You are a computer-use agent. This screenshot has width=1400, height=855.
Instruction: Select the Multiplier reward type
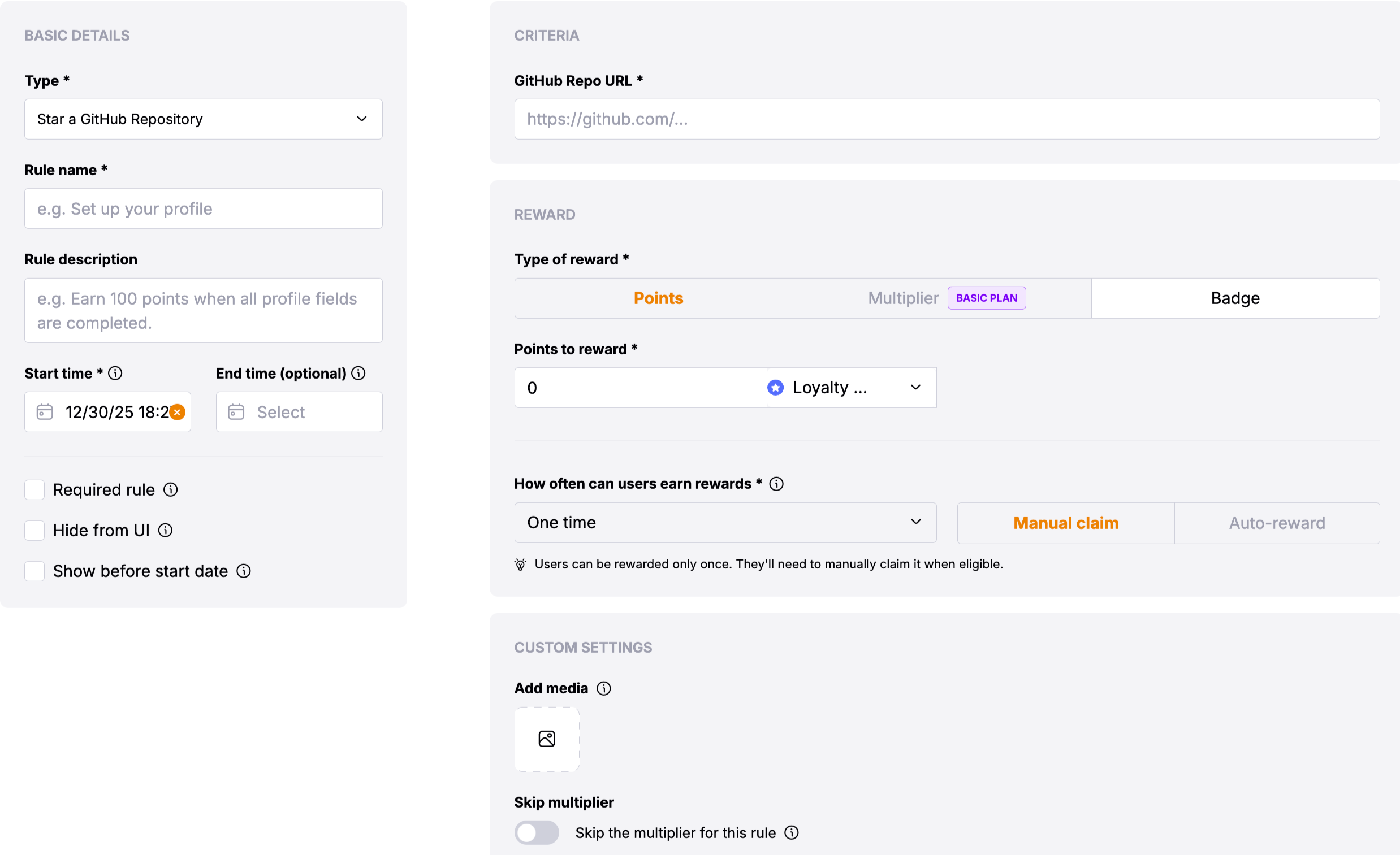tap(902, 298)
